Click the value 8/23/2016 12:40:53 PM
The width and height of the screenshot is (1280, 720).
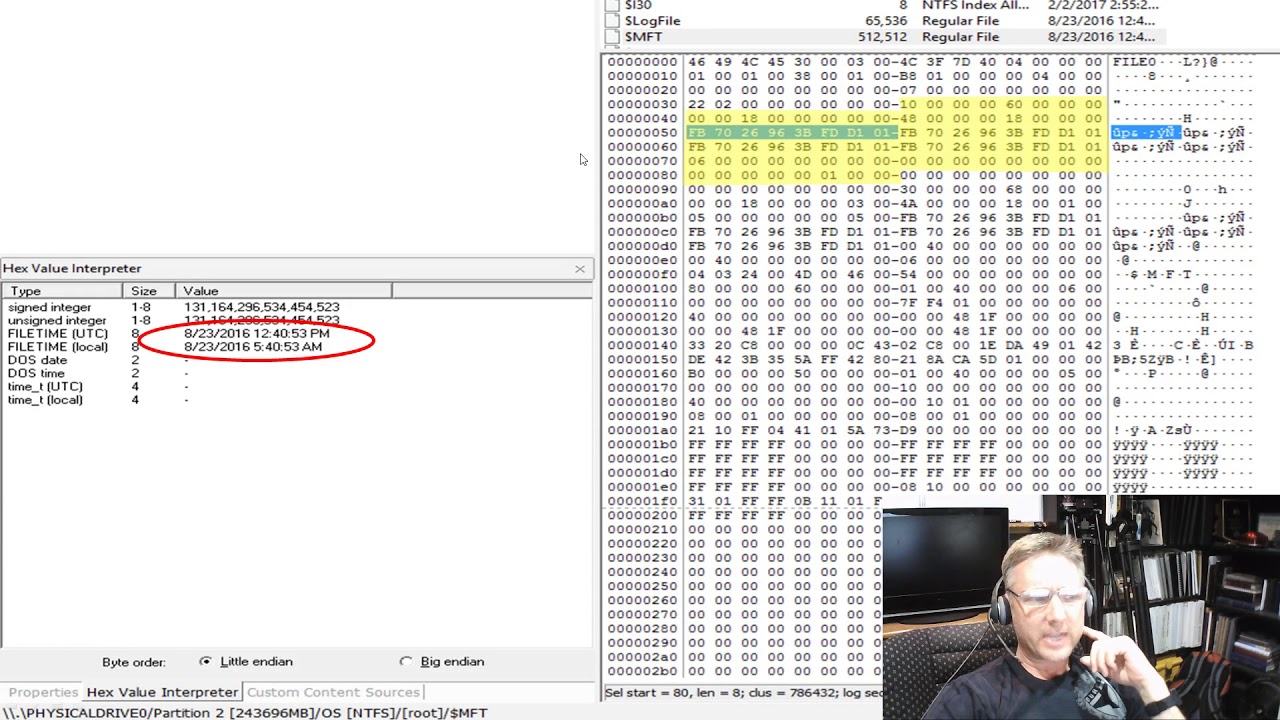257,334
